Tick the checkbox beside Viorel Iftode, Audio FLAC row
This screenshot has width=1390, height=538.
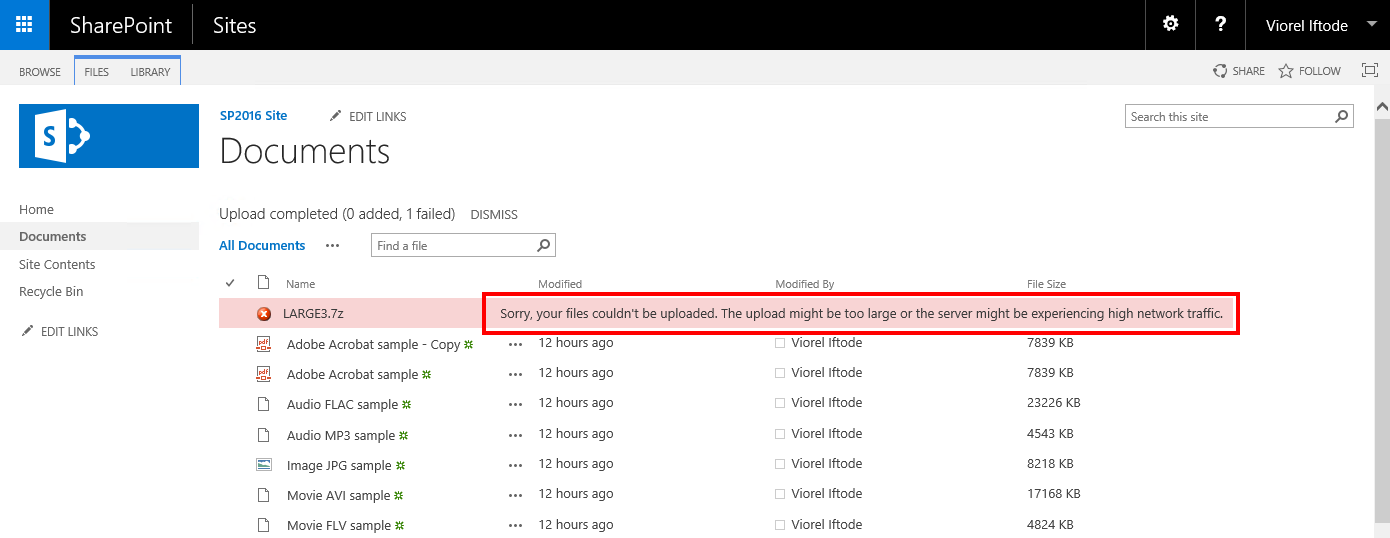tap(781, 403)
